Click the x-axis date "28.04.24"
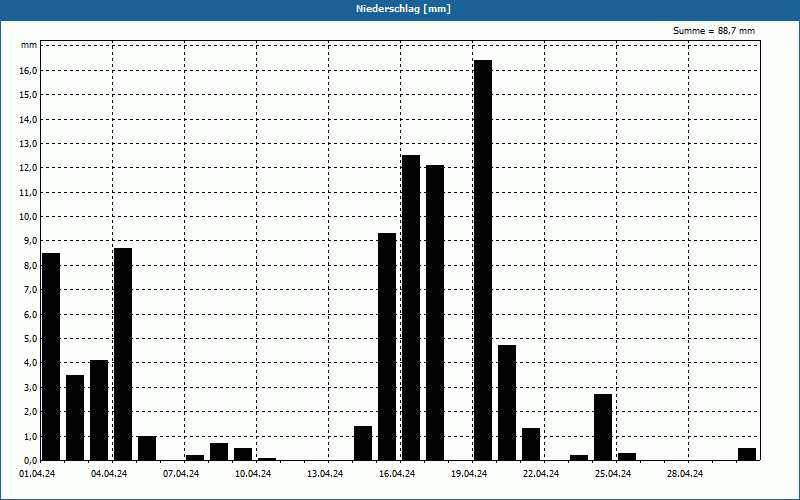 click(x=685, y=474)
